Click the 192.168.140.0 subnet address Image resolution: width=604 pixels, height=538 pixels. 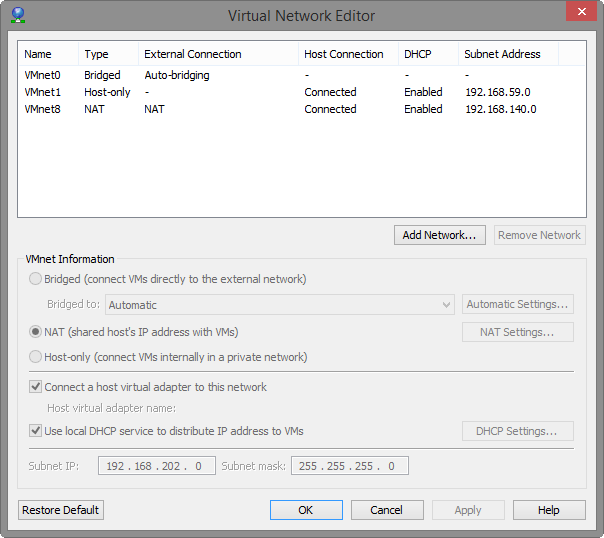click(x=501, y=109)
